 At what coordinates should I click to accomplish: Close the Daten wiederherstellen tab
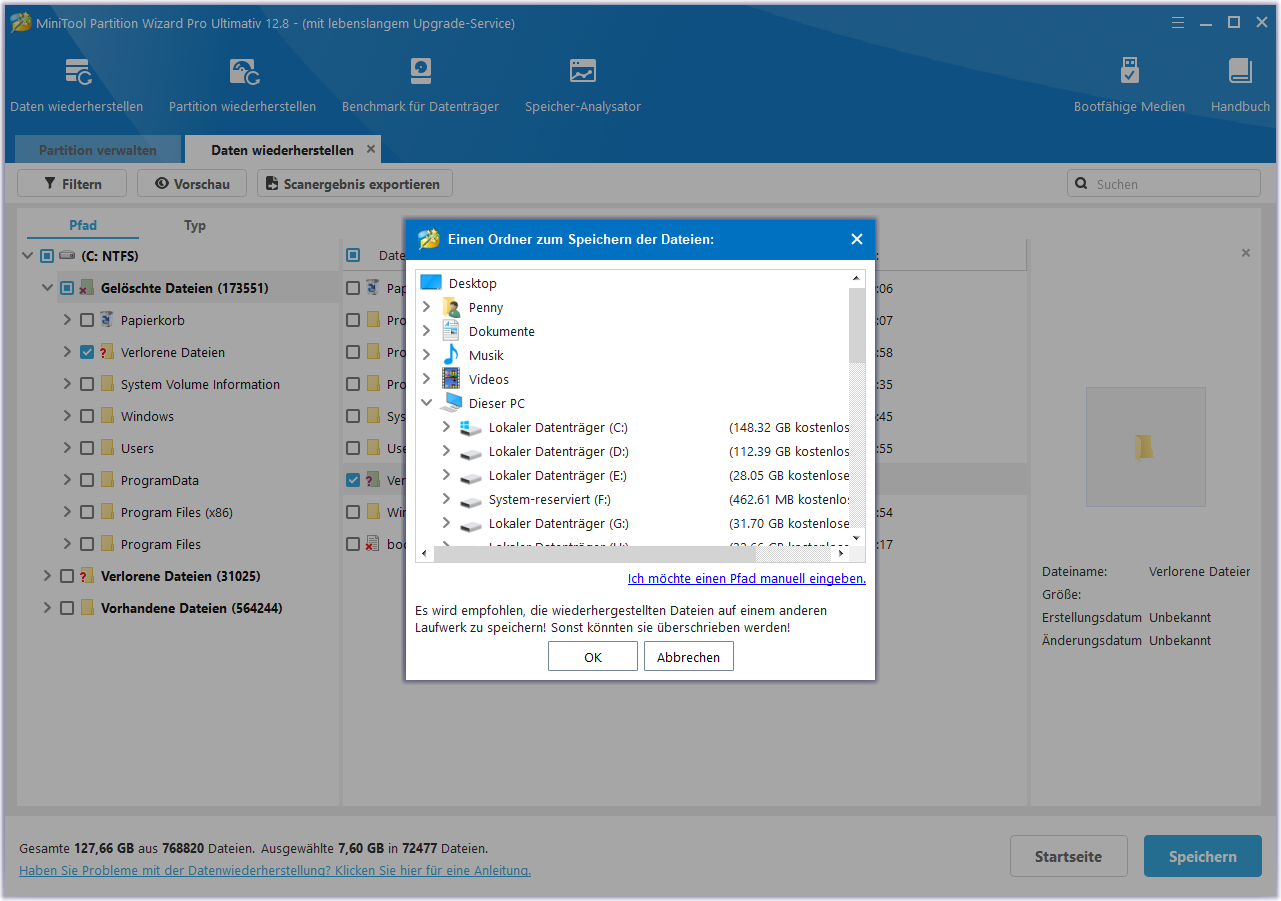coord(371,149)
